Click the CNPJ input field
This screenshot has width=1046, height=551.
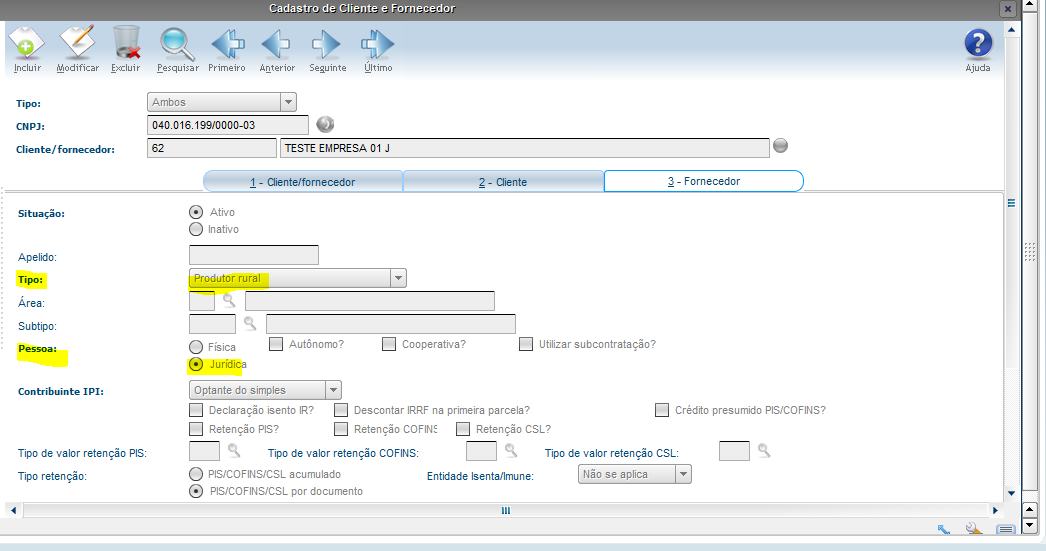[227, 125]
